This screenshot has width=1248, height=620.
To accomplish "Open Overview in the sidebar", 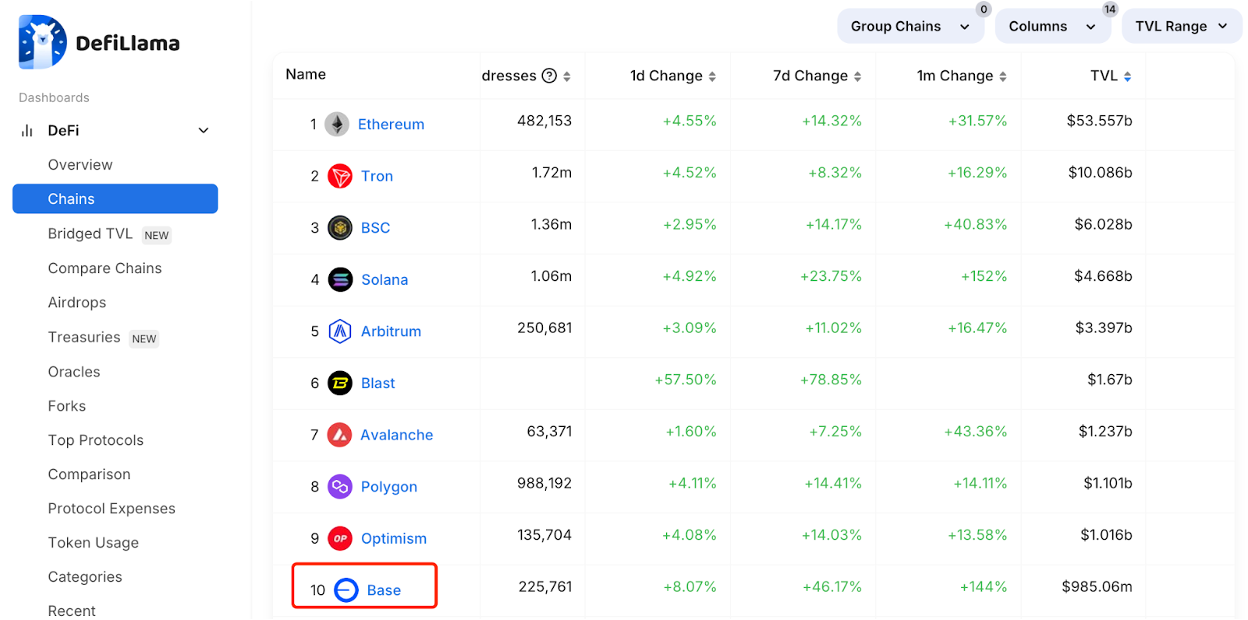I will pos(80,165).
